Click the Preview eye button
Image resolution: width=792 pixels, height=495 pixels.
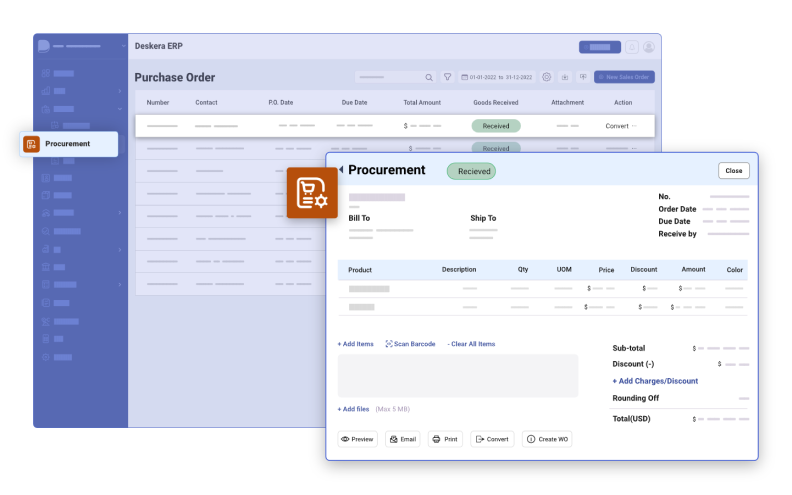click(357, 439)
